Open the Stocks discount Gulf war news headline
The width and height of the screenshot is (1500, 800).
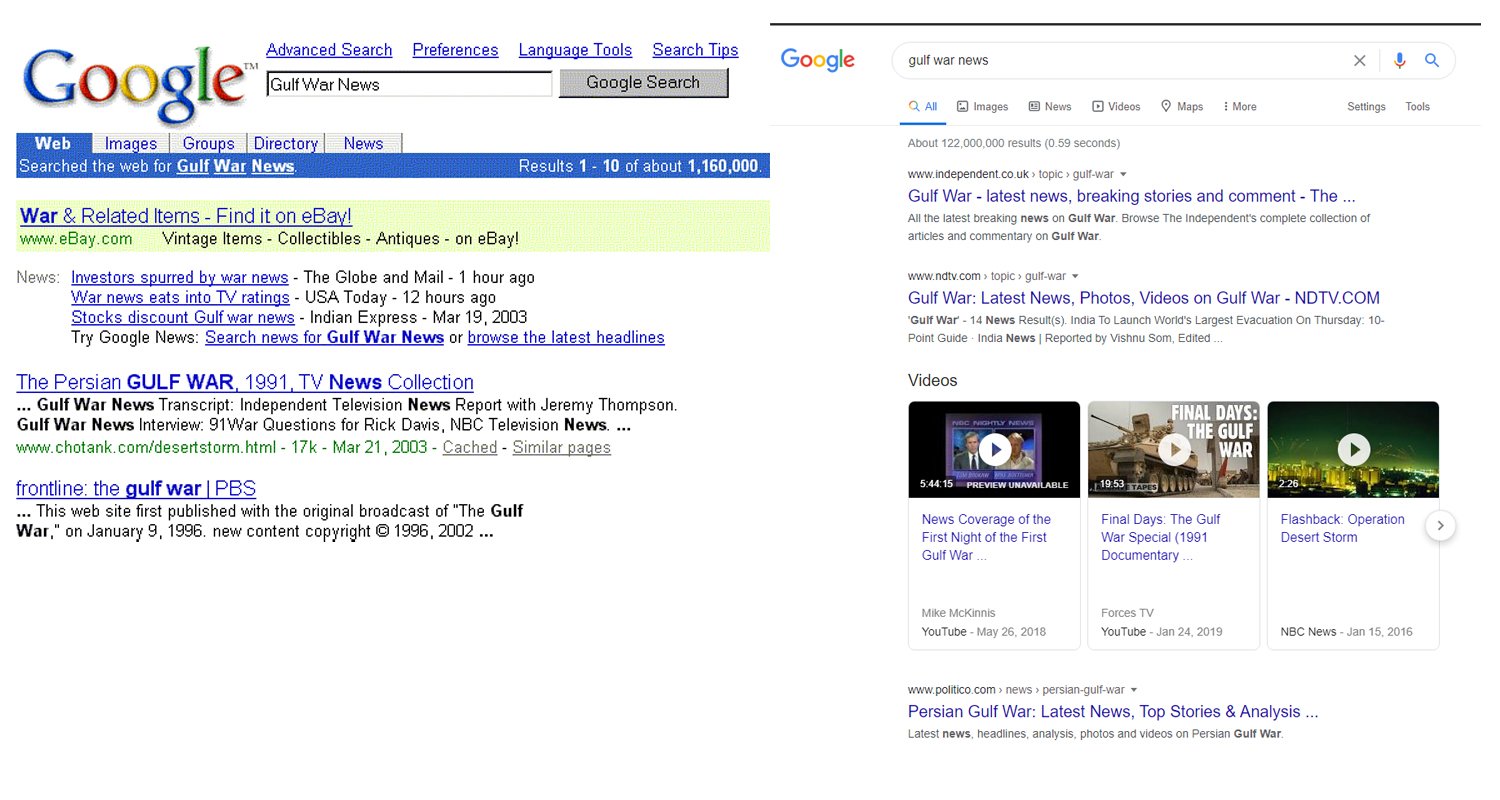tap(183, 318)
